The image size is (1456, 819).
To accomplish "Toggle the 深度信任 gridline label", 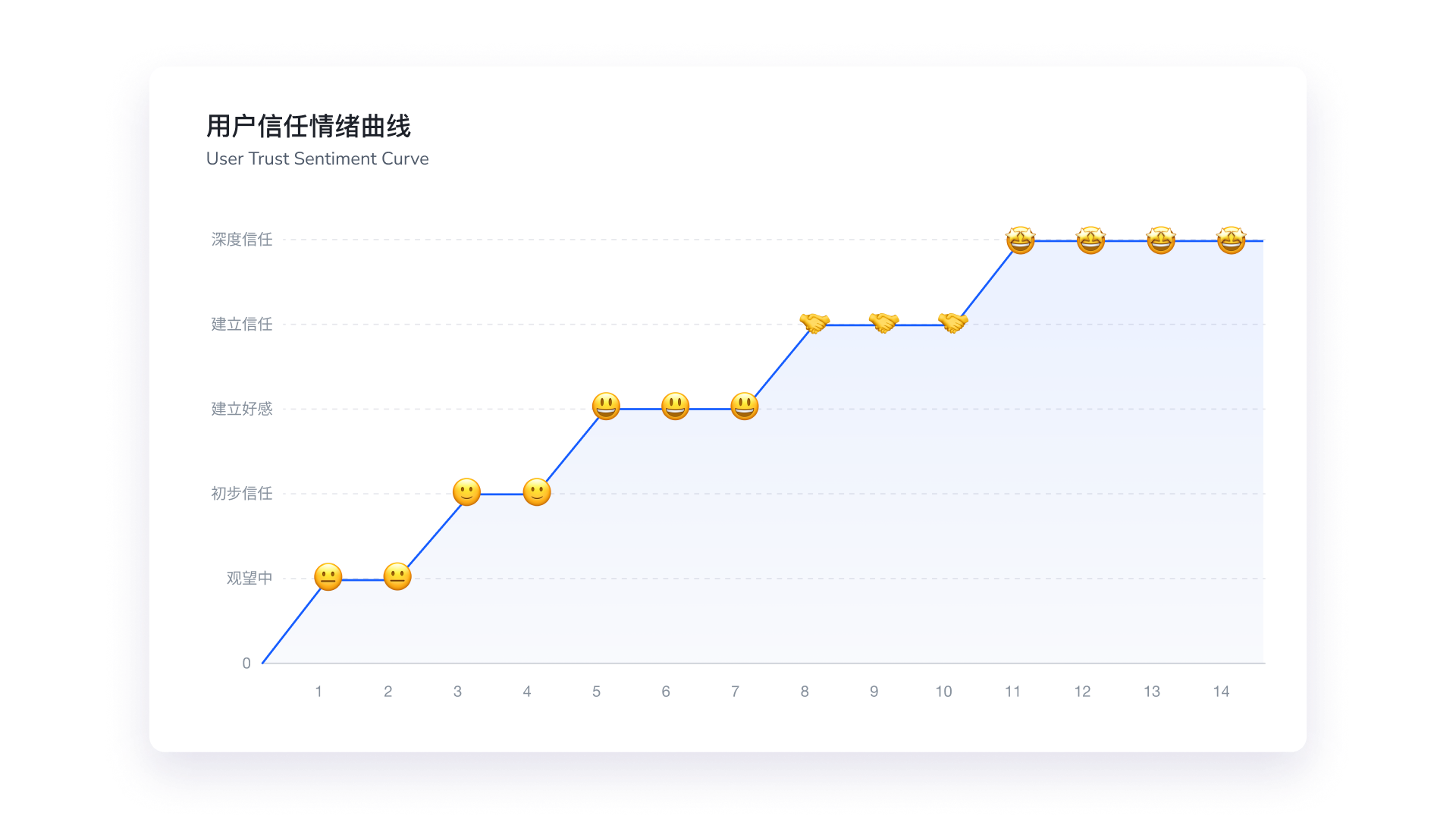I will [241, 240].
